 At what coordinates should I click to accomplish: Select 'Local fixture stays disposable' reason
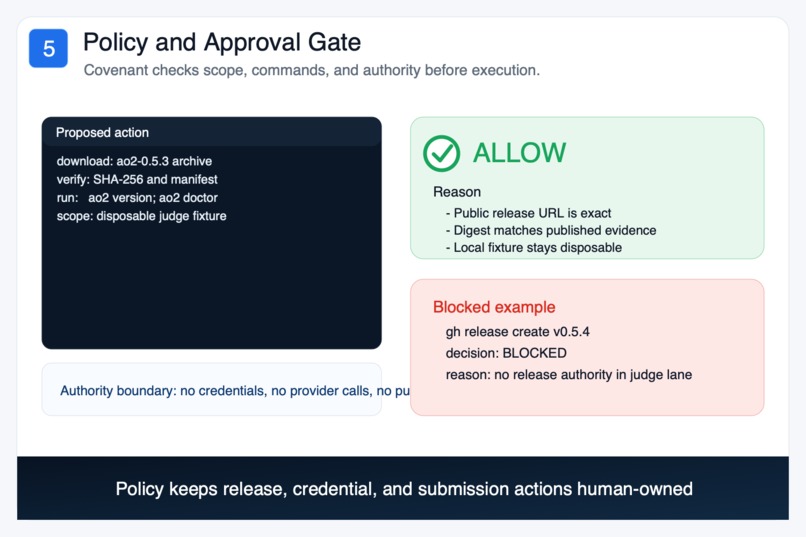(x=534, y=247)
